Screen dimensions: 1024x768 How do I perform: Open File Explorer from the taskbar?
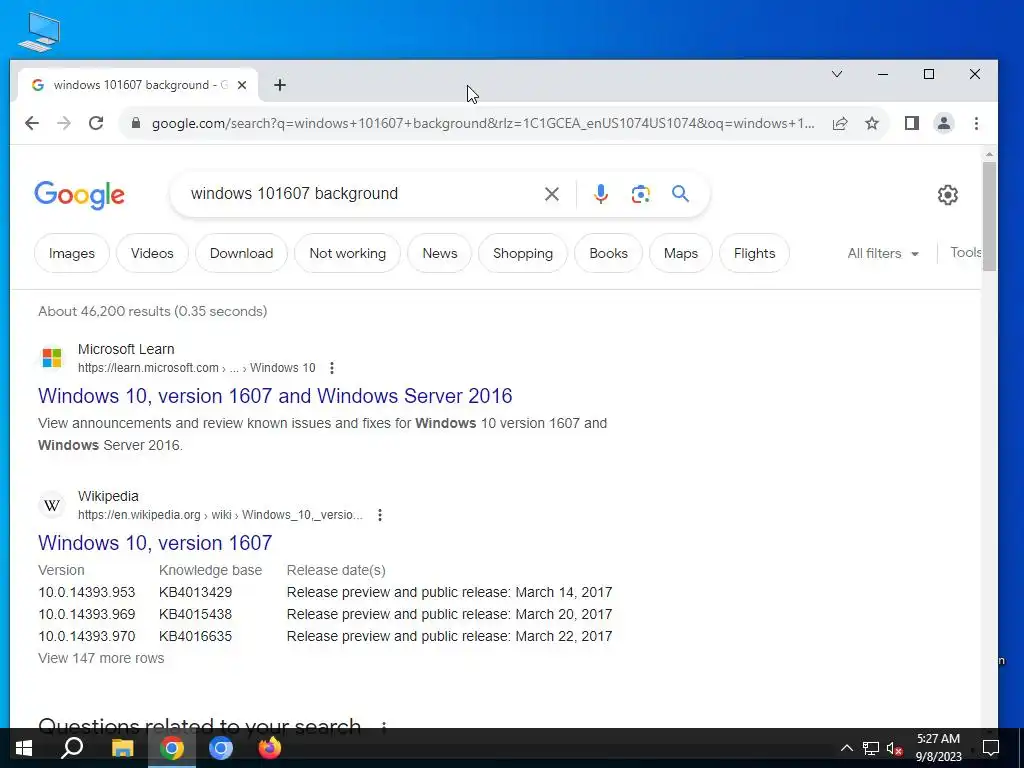[x=122, y=748]
